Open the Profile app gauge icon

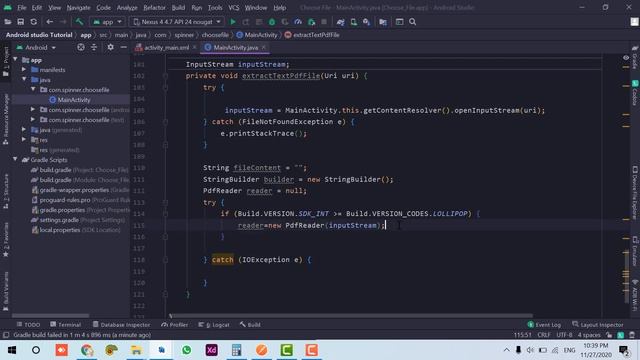pyautogui.click(x=298, y=22)
